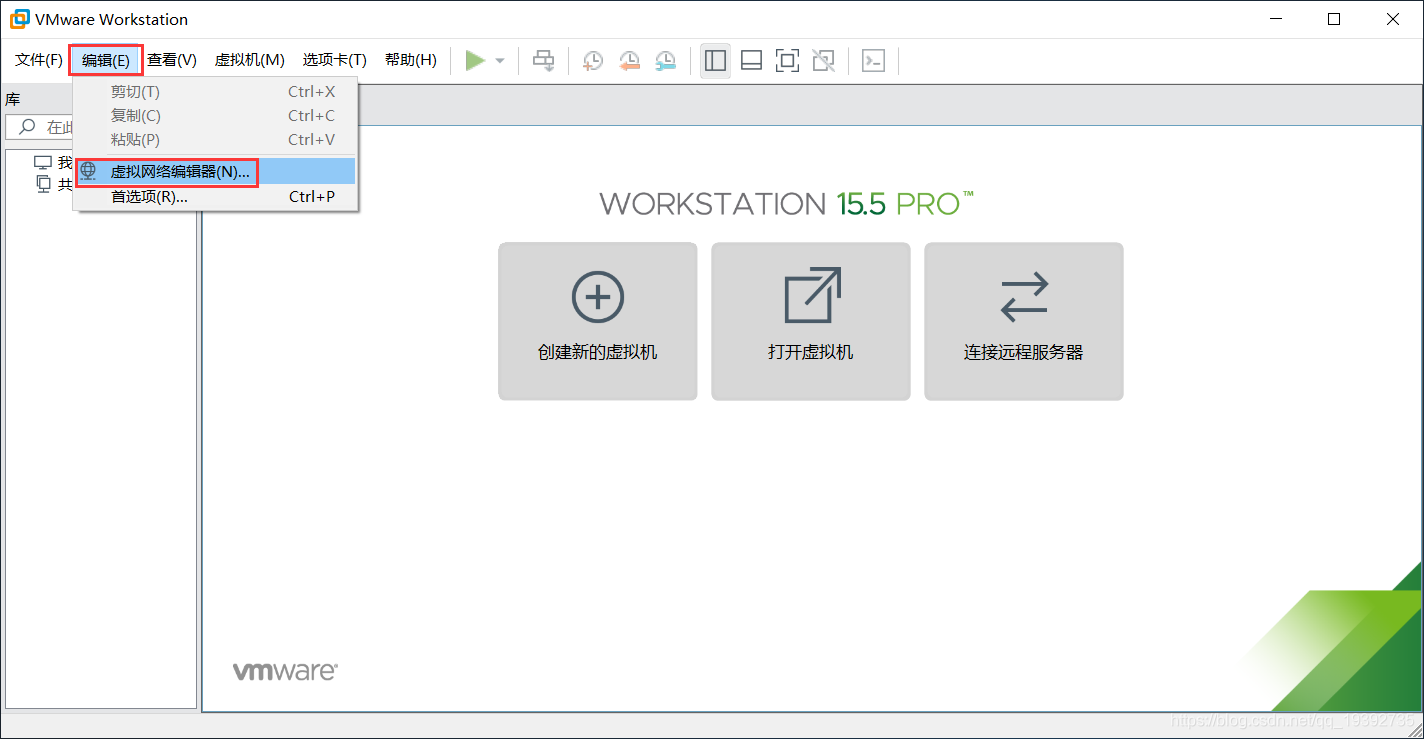Viewport: 1424px width, 739px height.
Task: Minimize the VMware Workstation window
Action: (x=1275, y=19)
